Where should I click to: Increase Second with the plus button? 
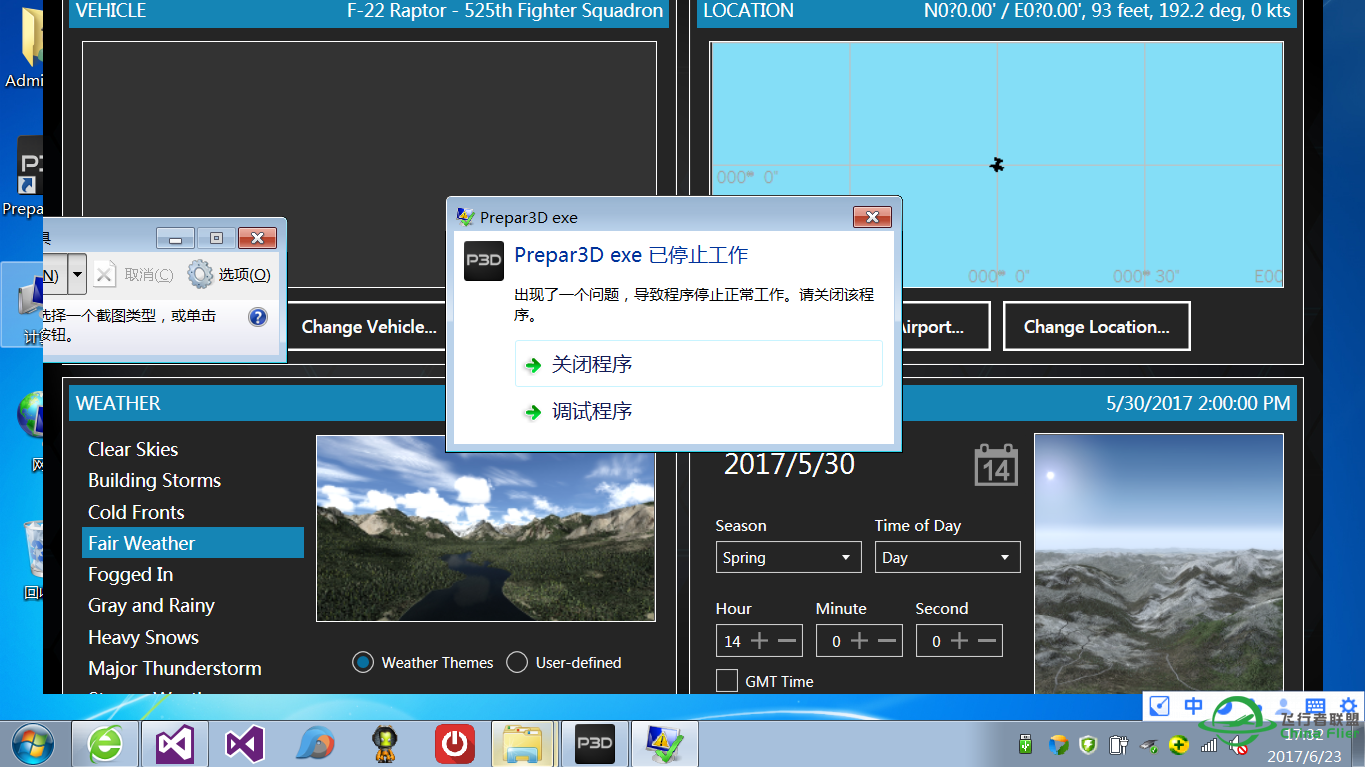pos(960,641)
